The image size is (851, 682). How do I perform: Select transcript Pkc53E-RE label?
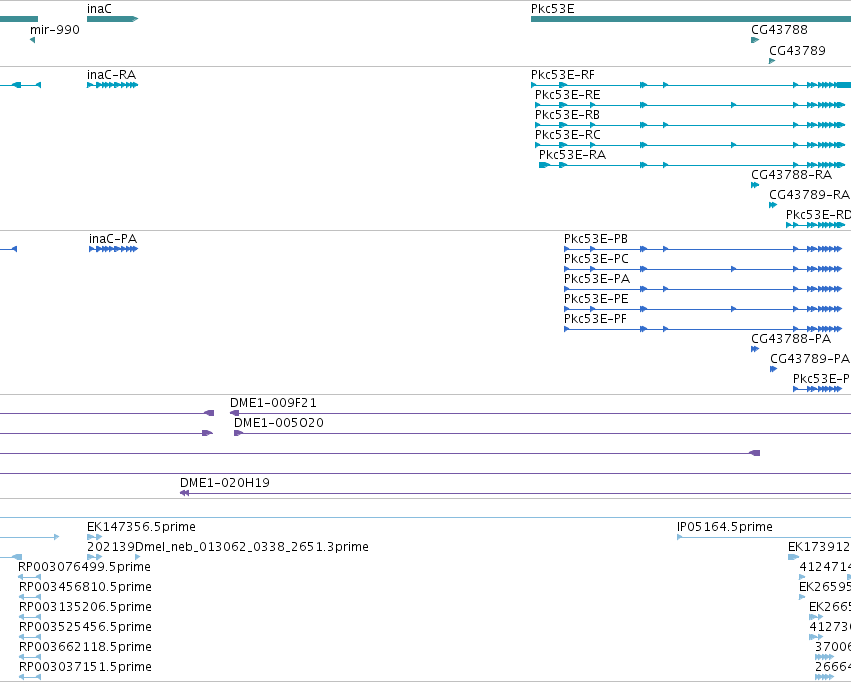point(567,95)
